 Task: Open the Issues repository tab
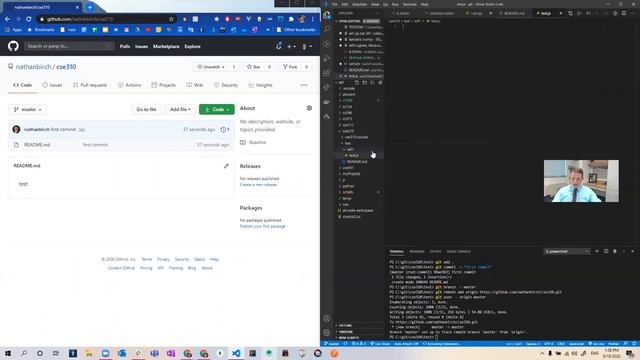point(52,85)
